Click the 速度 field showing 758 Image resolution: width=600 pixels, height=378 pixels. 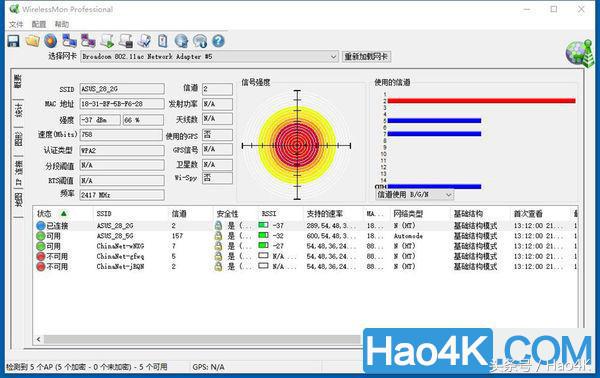pos(121,135)
